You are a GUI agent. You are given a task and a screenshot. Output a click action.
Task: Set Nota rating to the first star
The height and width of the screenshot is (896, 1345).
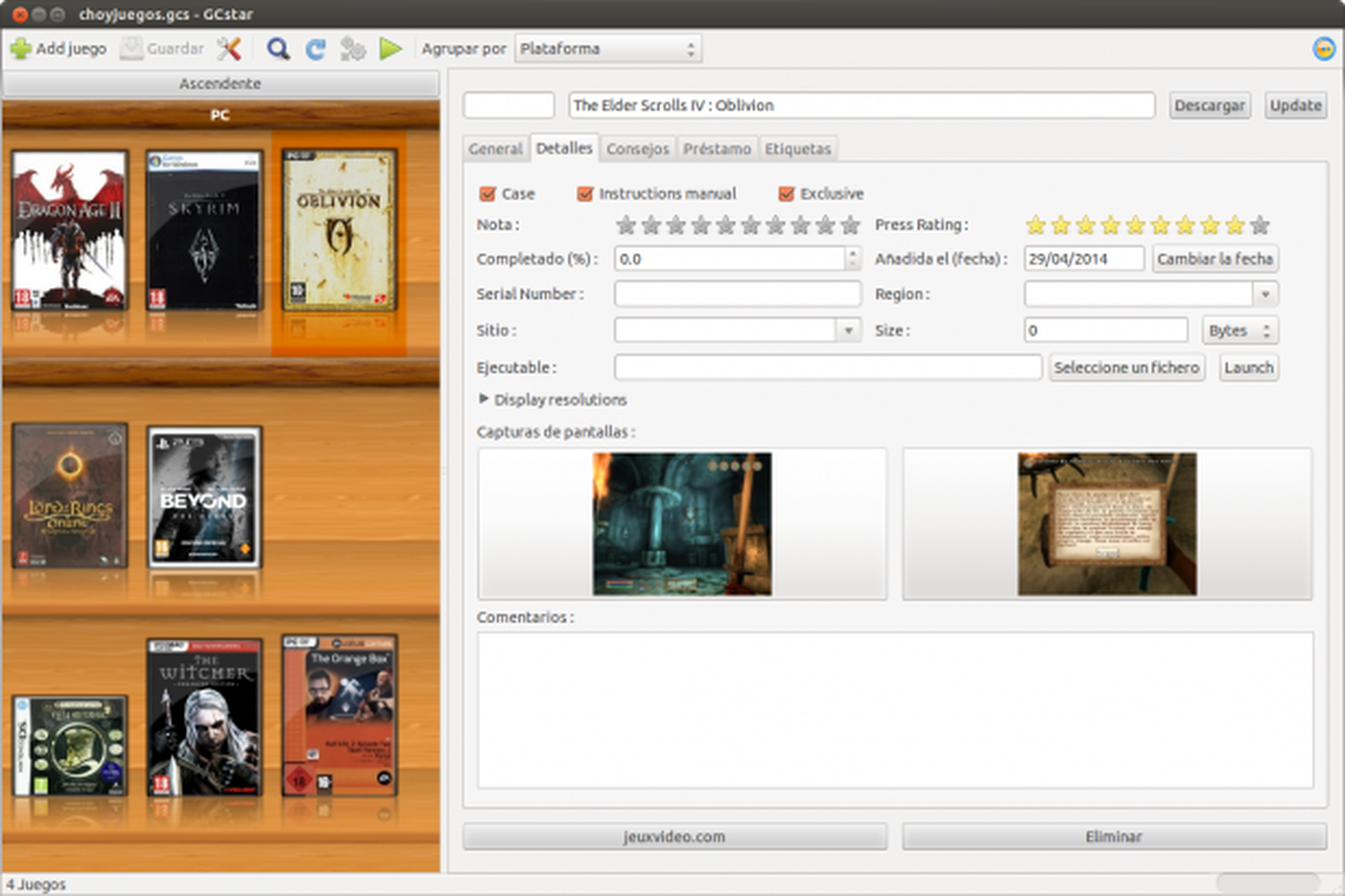(x=626, y=225)
